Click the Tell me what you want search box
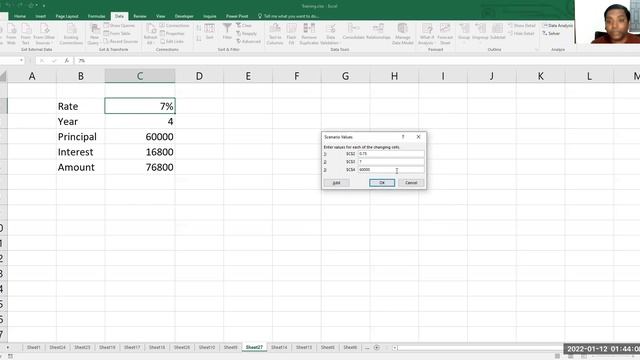 point(289,16)
